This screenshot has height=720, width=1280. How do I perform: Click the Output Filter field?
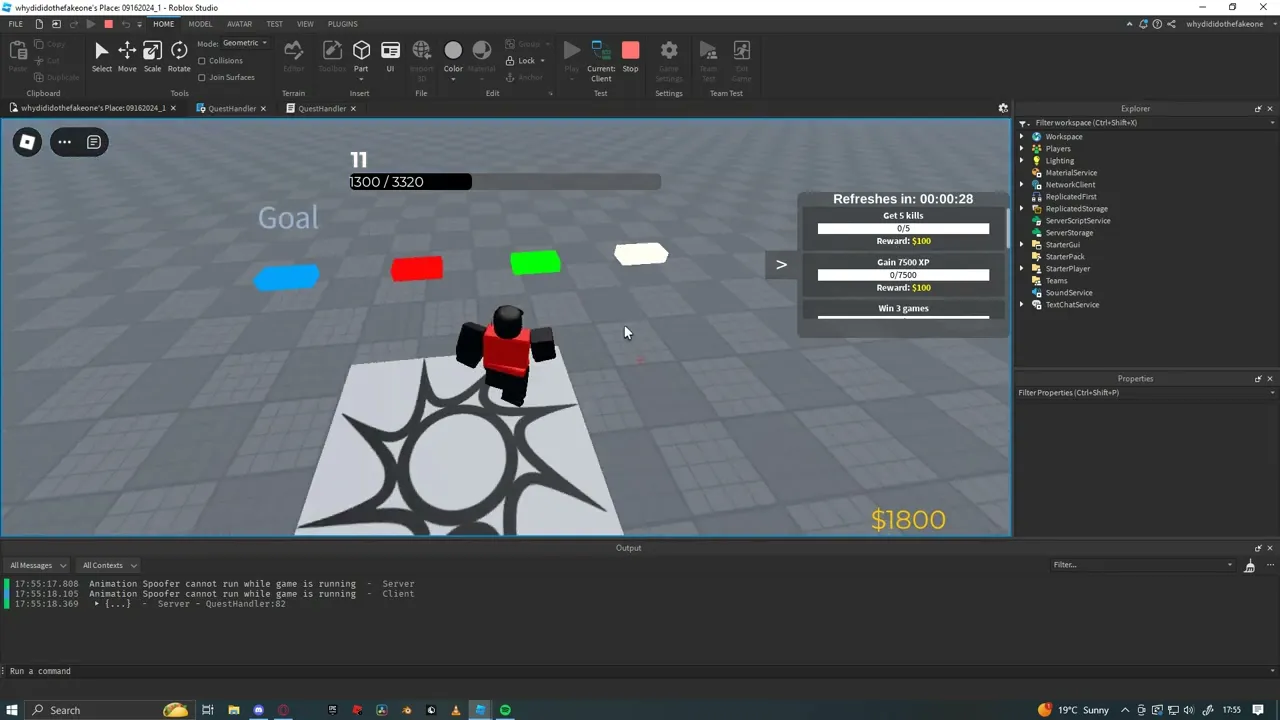[1144, 565]
